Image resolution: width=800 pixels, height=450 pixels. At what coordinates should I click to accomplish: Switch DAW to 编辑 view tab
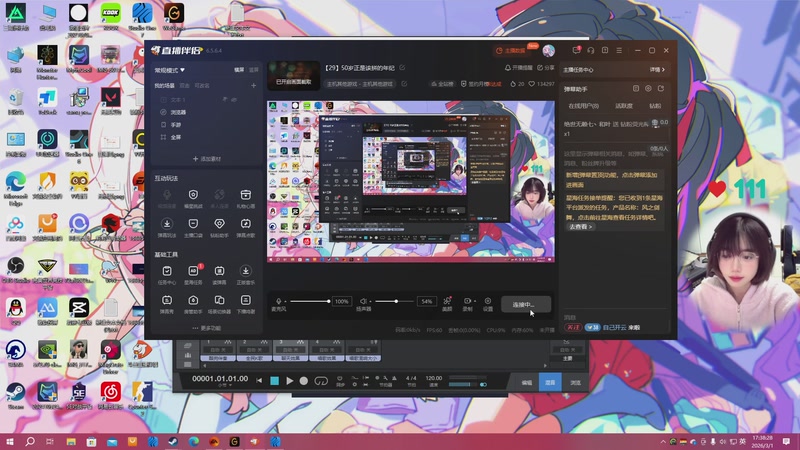pos(527,382)
